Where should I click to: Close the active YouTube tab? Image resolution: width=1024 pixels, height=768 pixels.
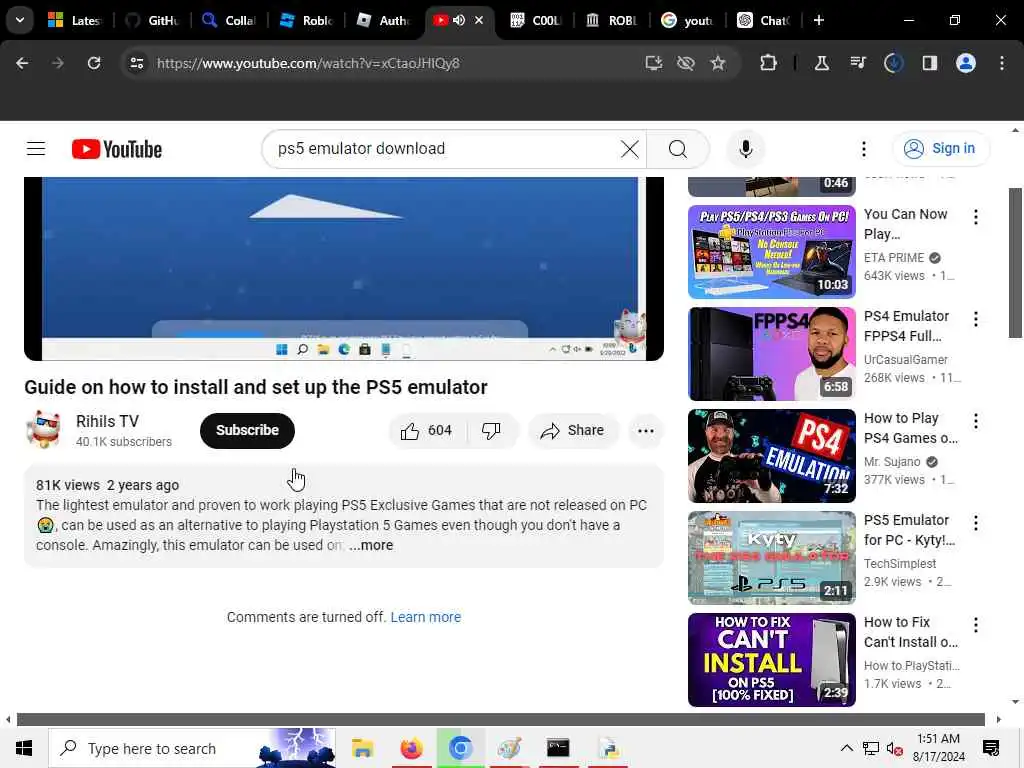479,20
